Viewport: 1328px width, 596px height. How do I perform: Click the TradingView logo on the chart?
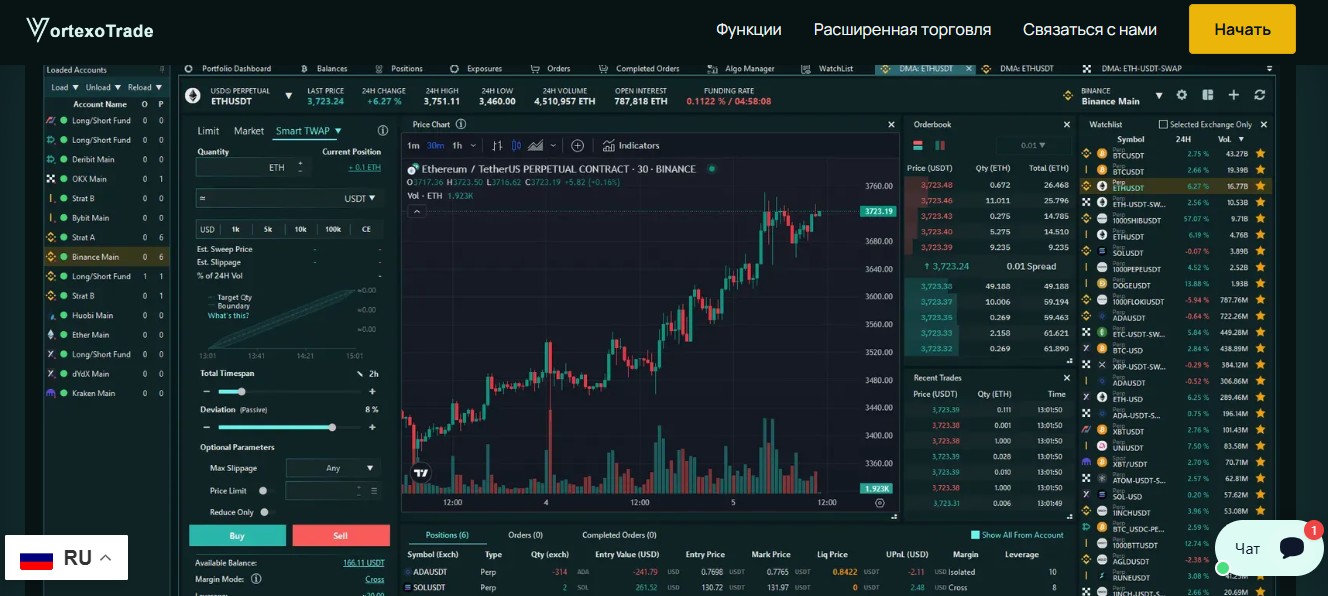pos(421,474)
